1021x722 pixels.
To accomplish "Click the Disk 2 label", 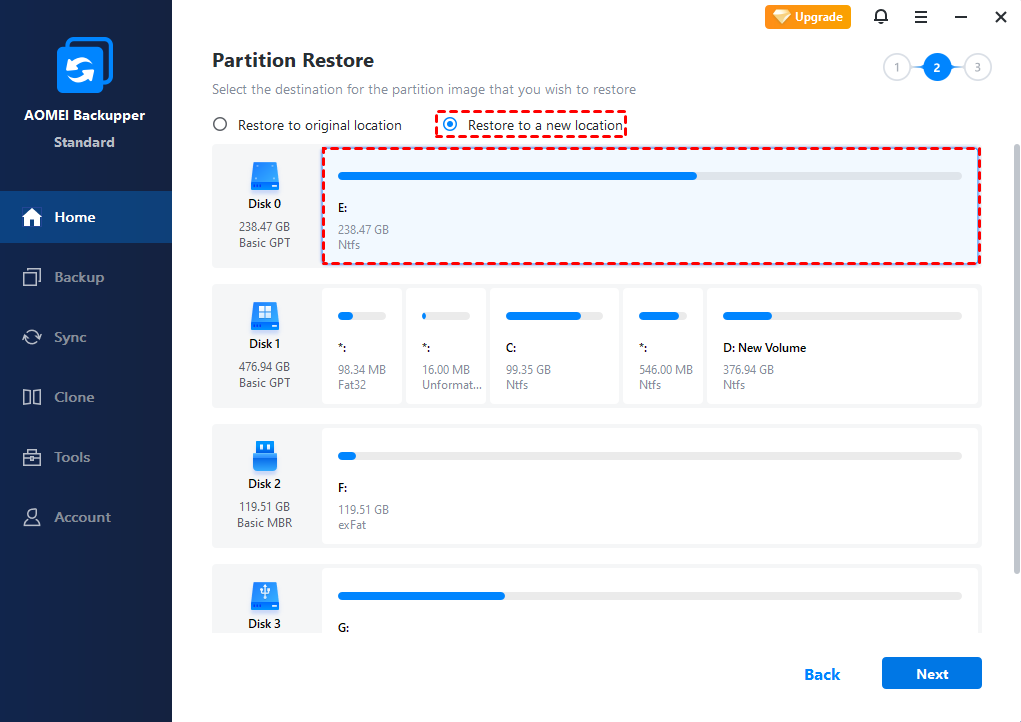I will pos(264,484).
